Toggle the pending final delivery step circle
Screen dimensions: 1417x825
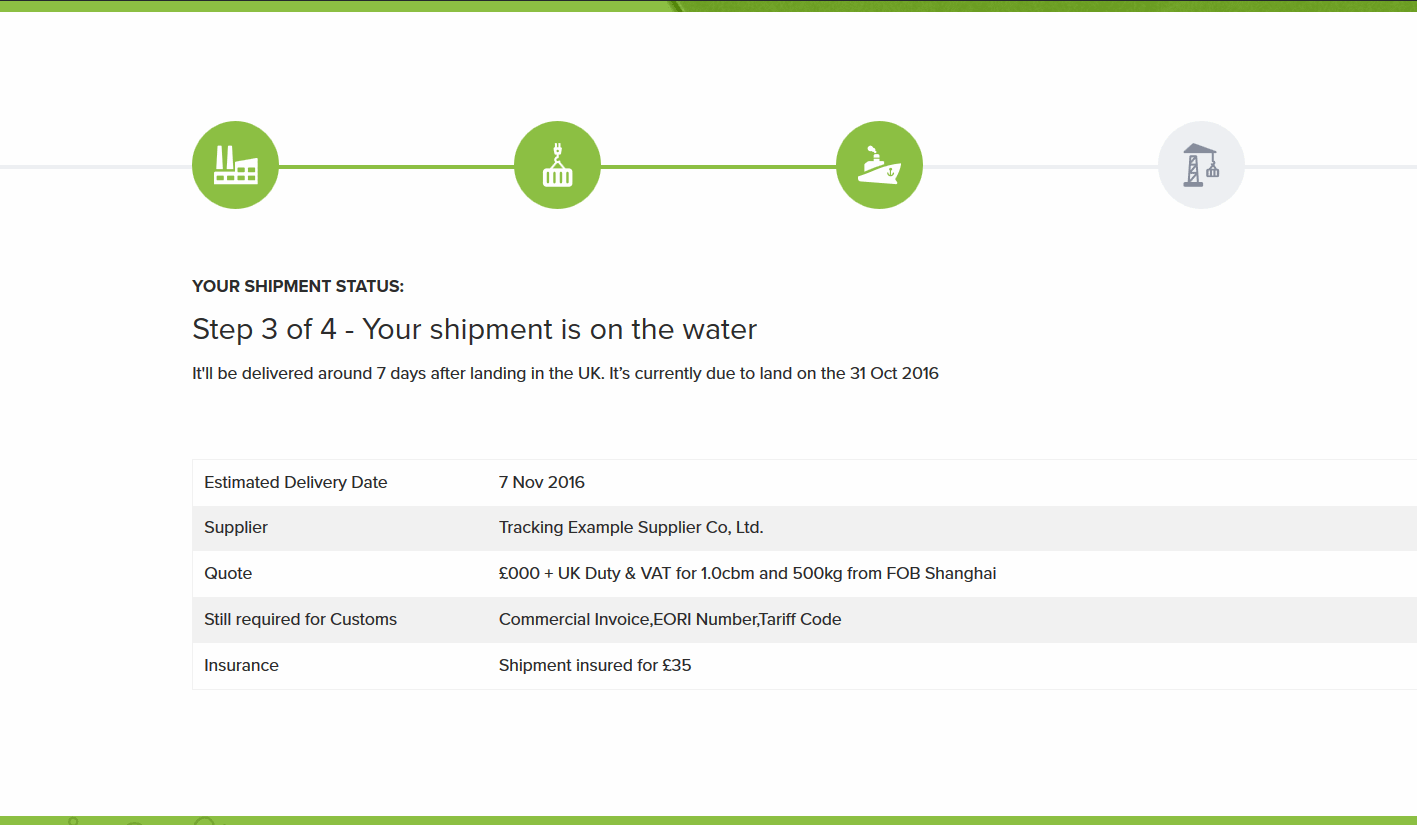1201,164
